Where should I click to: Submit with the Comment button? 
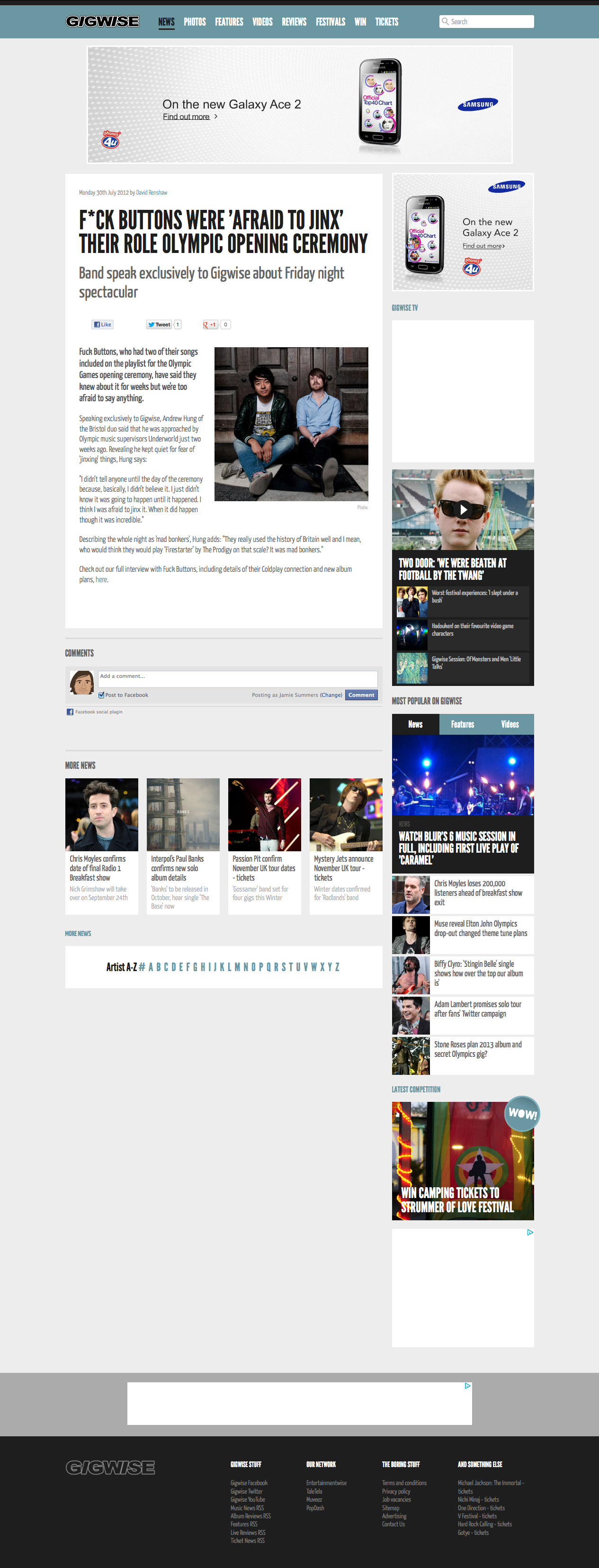pyautogui.click(x=361, y=695)
